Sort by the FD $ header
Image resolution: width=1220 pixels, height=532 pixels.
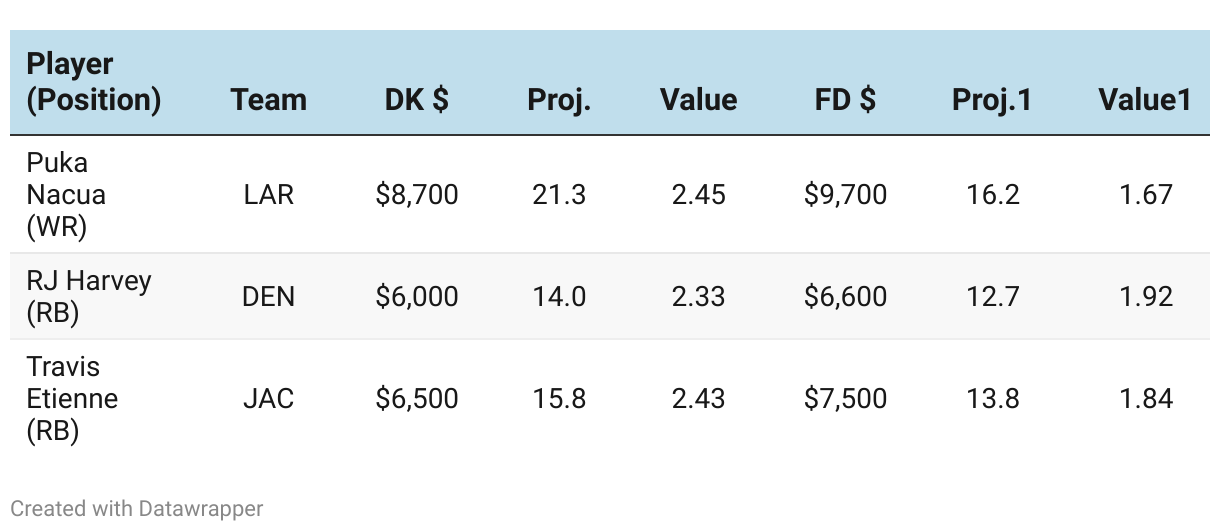click(845, 100)
